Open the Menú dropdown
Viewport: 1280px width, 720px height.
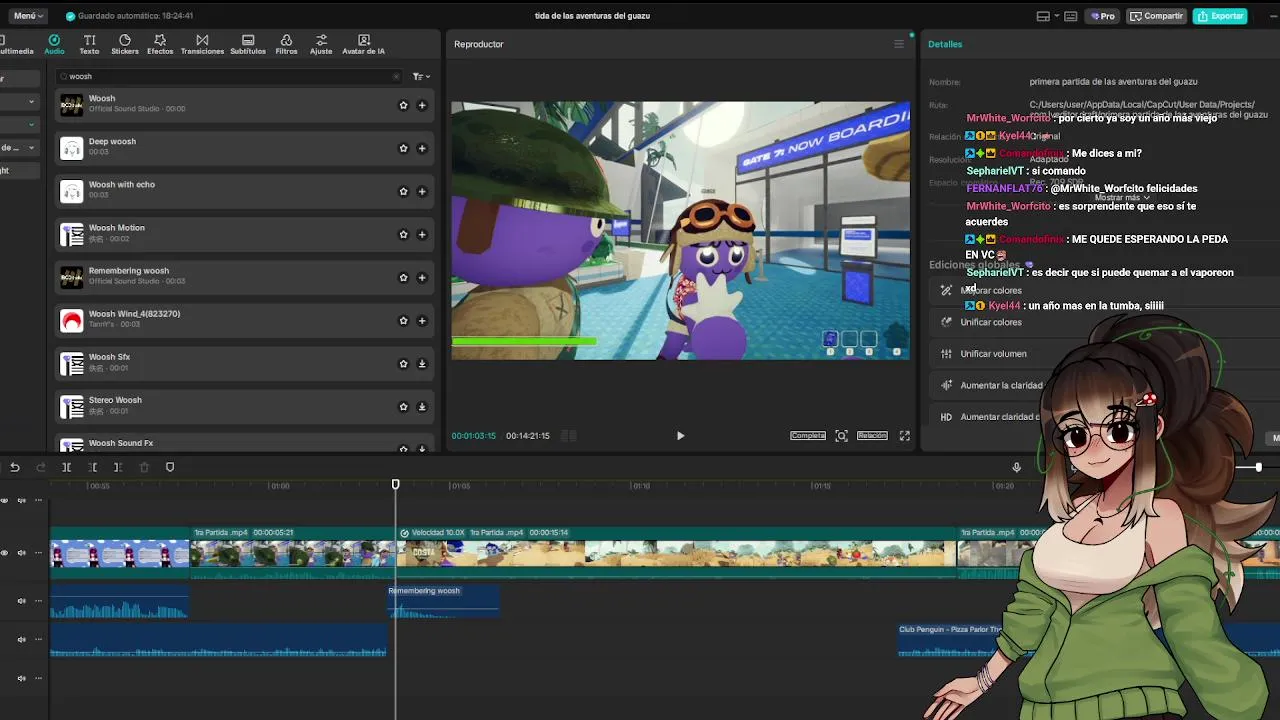[x=26, y=16]
